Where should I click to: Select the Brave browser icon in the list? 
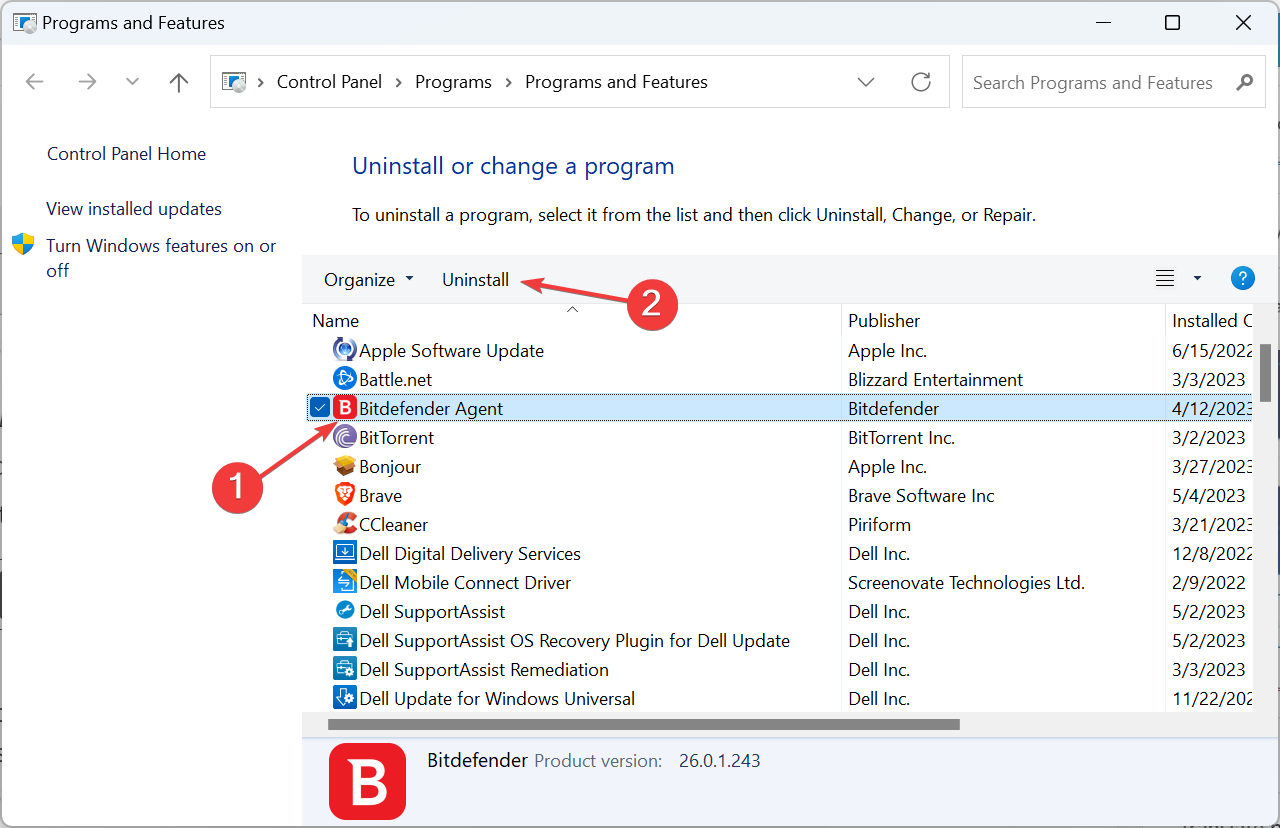344,495
